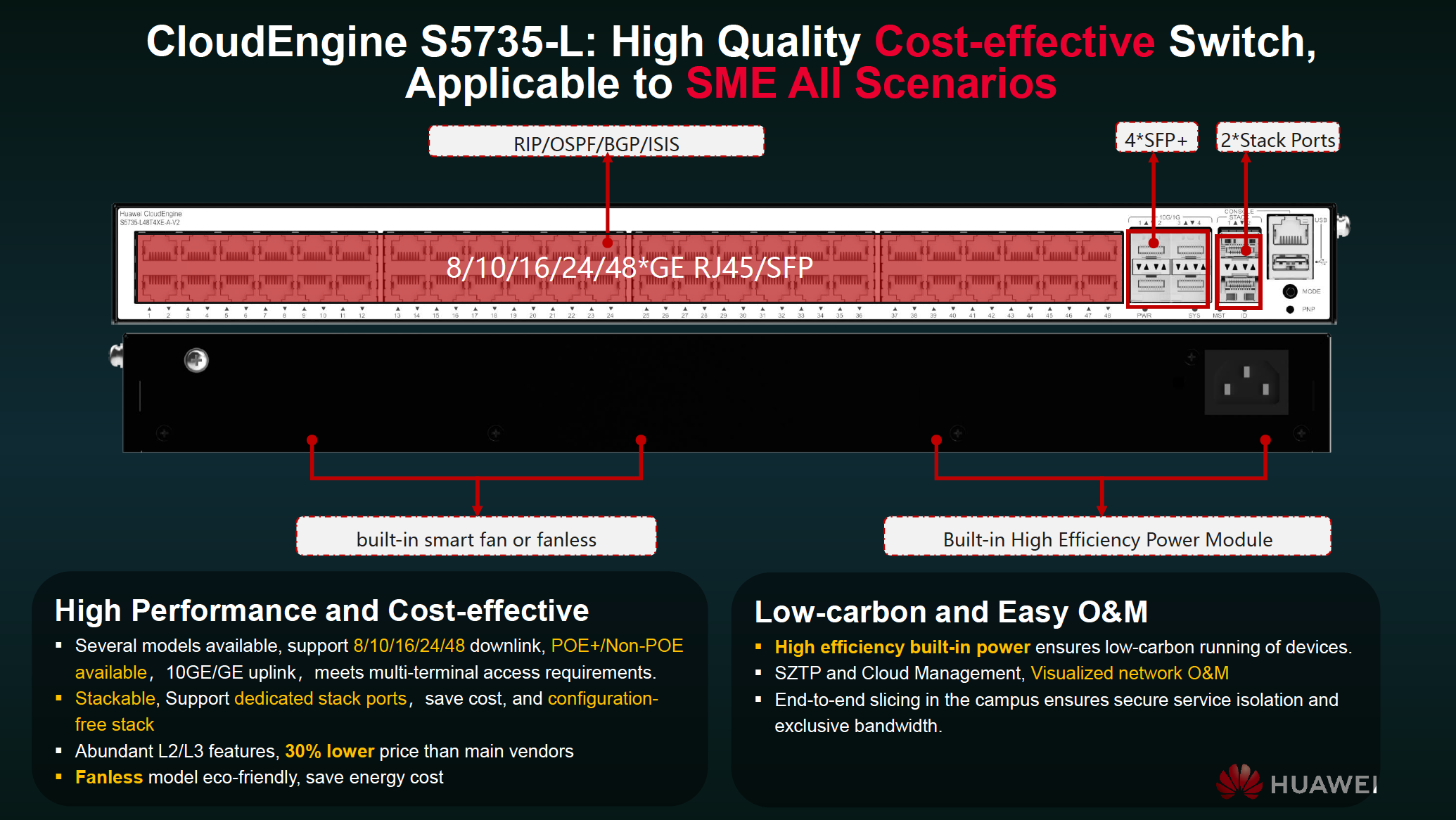Viewport: 1456px width, 820px height.
Task: Click the PNP button on switch
Action: click(x=1290, y=309)
